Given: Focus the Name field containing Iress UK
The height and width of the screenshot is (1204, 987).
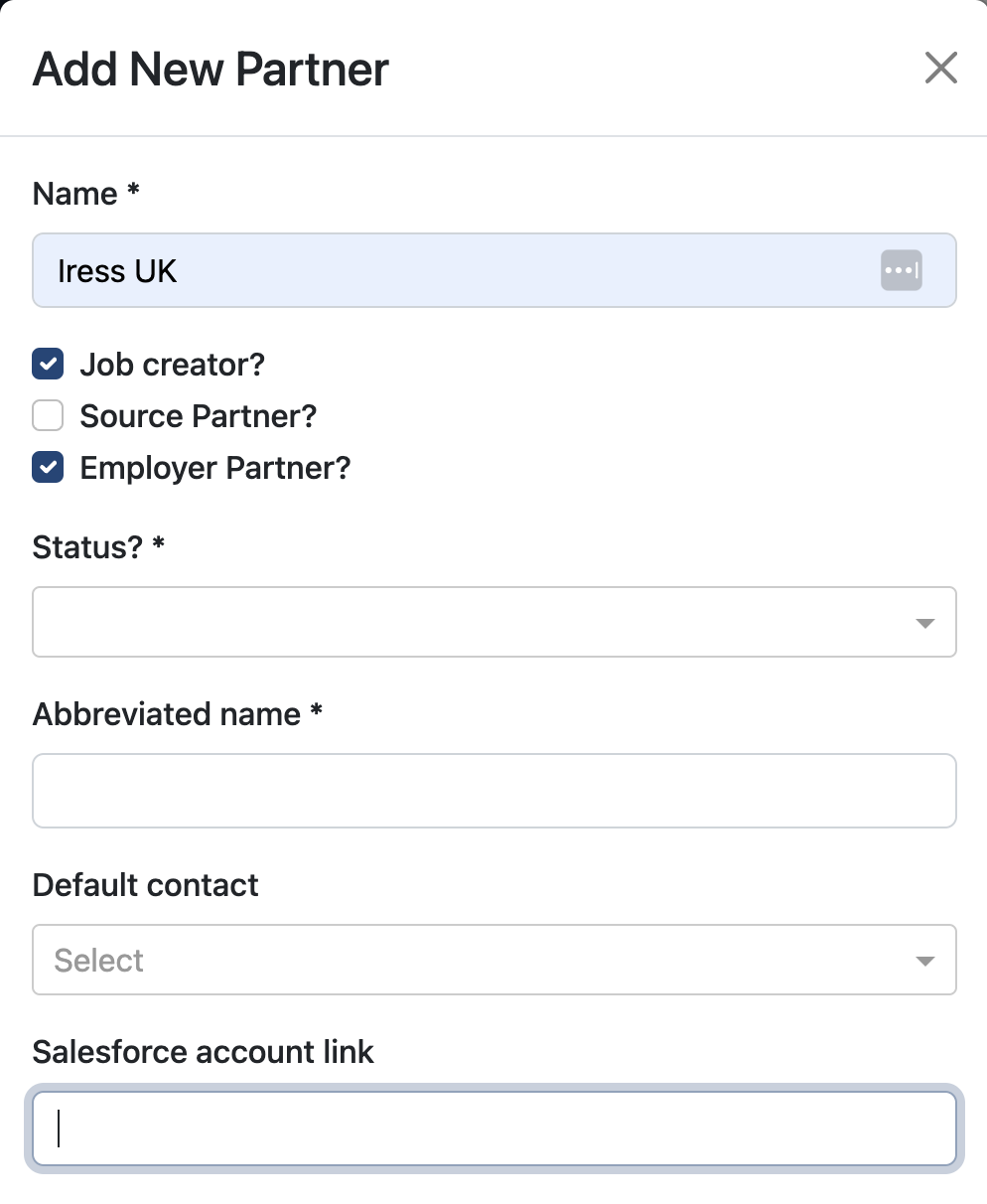Looking at the screenshot, I should point(447,270).
